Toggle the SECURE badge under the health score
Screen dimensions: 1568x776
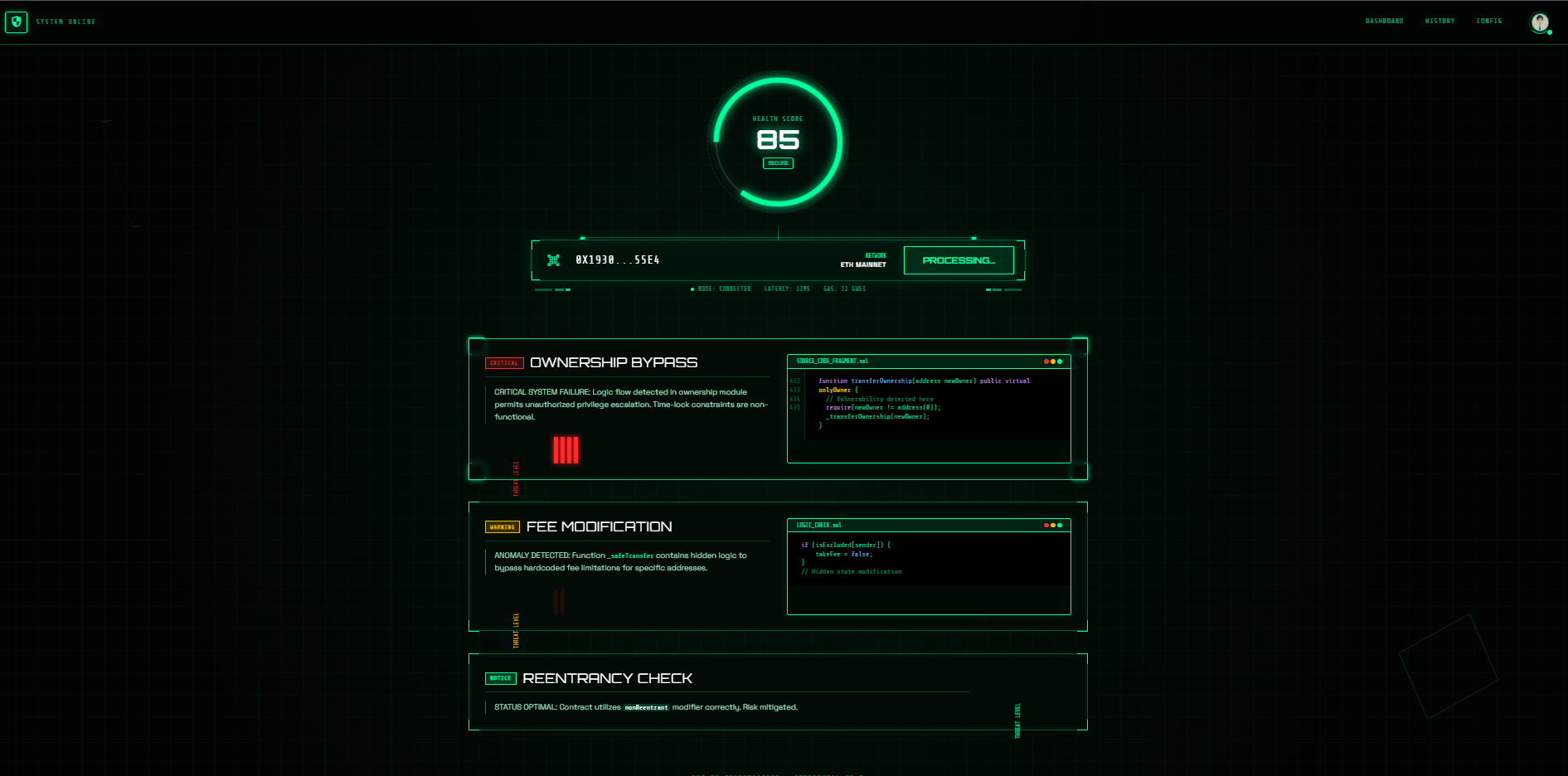pos(778,163)
